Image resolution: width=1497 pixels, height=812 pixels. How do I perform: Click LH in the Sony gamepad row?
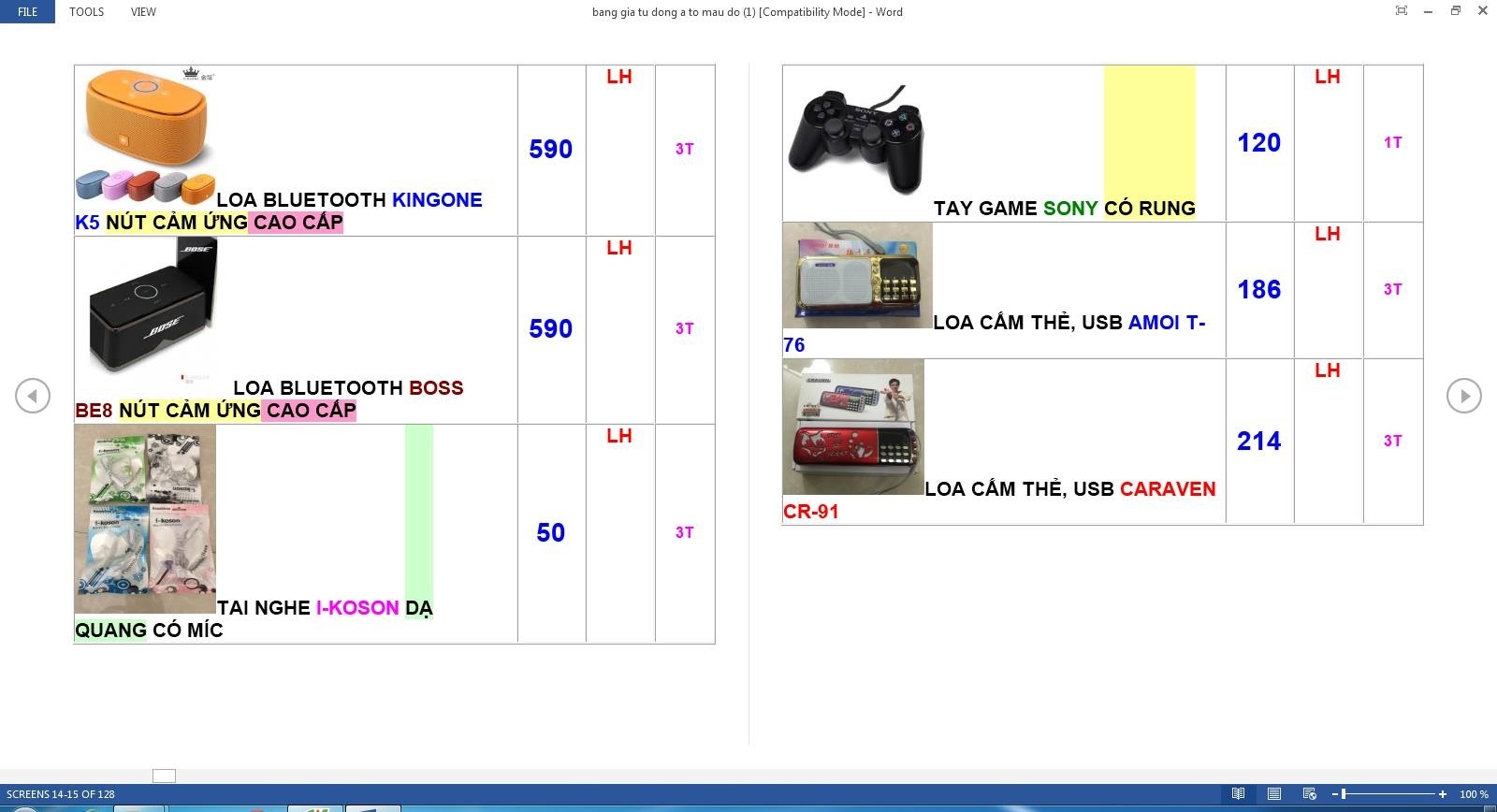click(x=1328, y=77)
